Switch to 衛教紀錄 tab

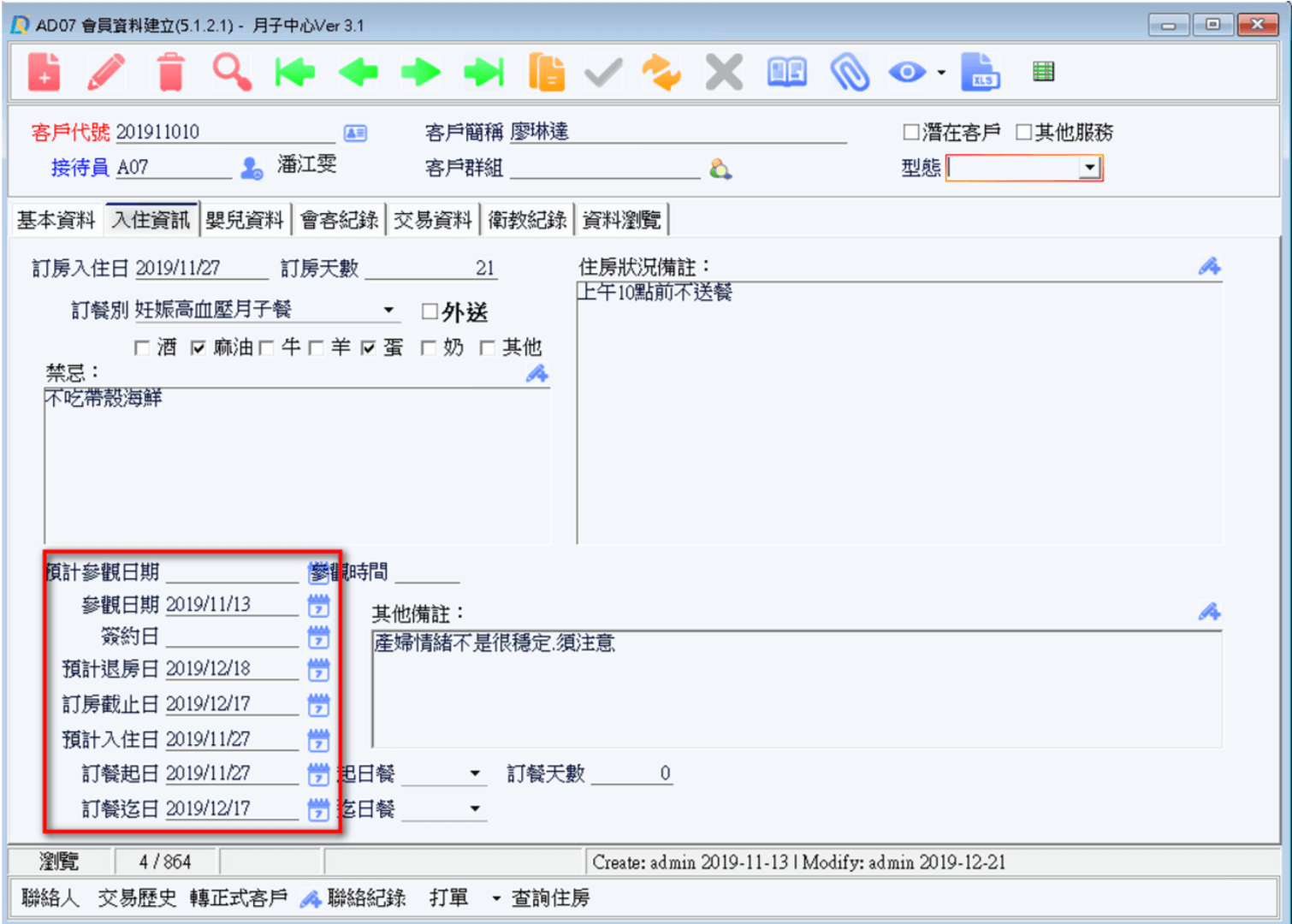pos(527,220)
